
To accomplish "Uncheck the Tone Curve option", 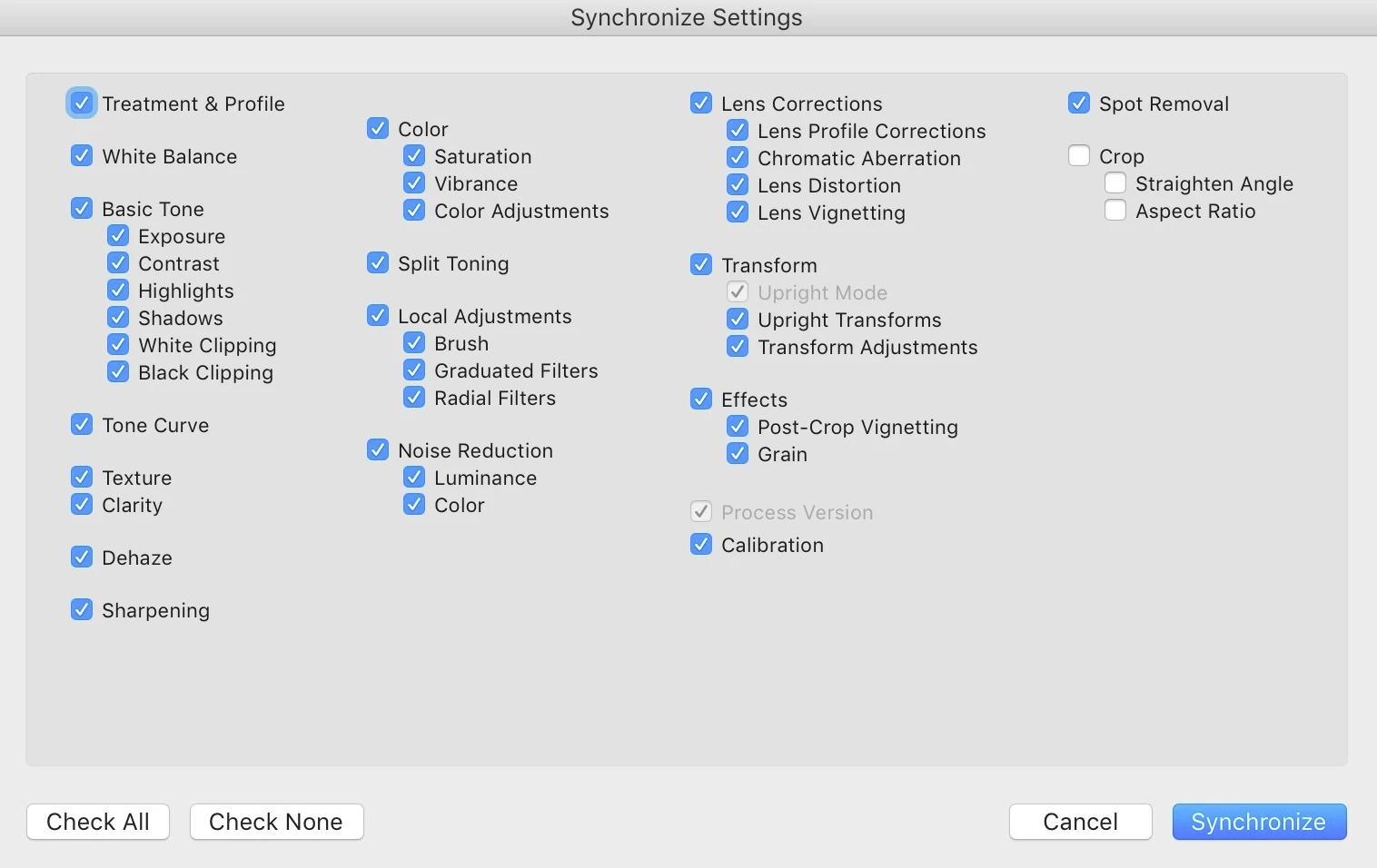I will [82, 425].
